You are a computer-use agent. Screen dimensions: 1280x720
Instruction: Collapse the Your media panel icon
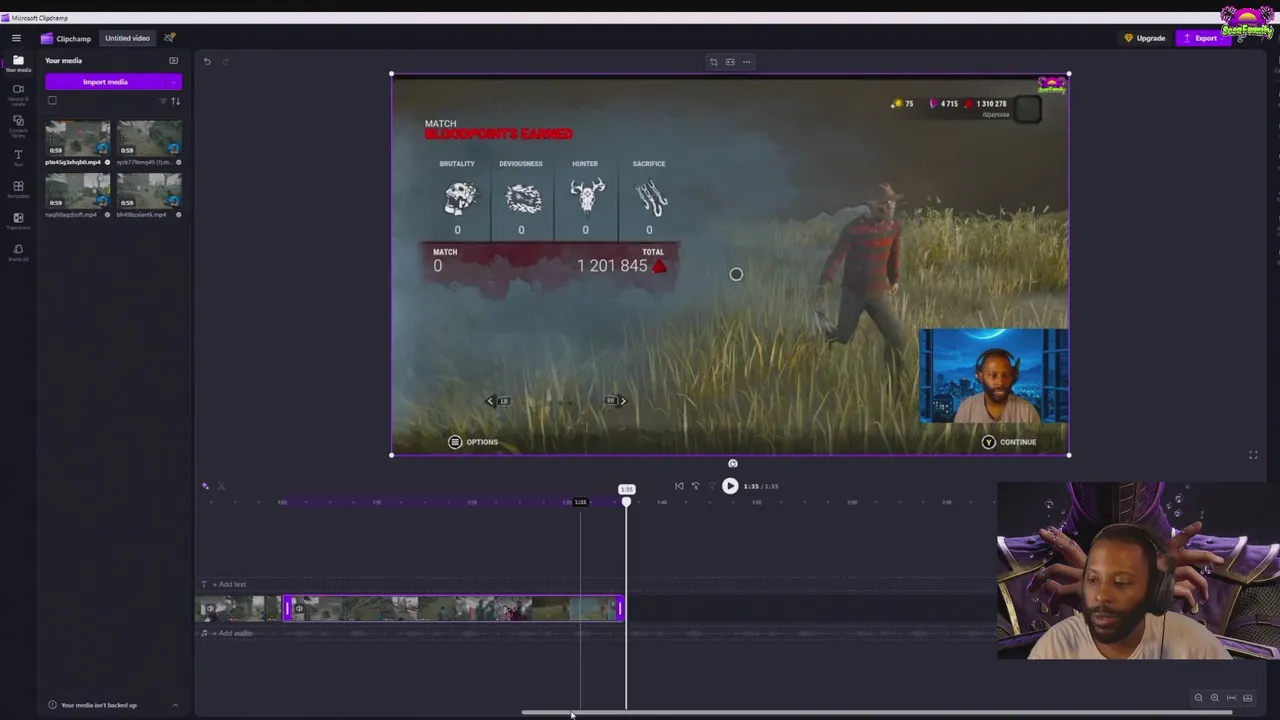point(173,61)
